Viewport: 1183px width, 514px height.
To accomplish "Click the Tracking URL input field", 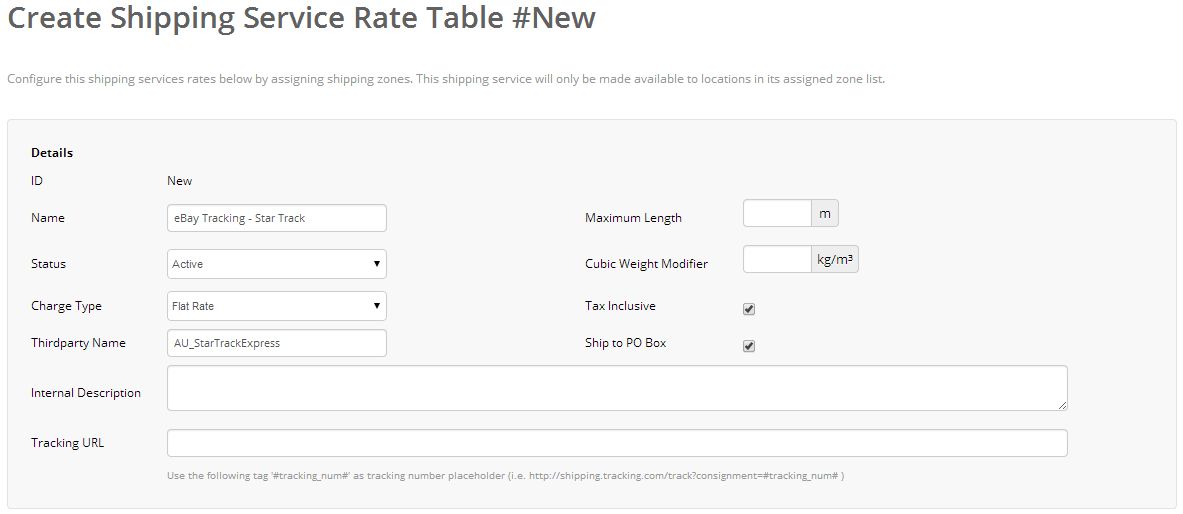I will coord(617,443).
